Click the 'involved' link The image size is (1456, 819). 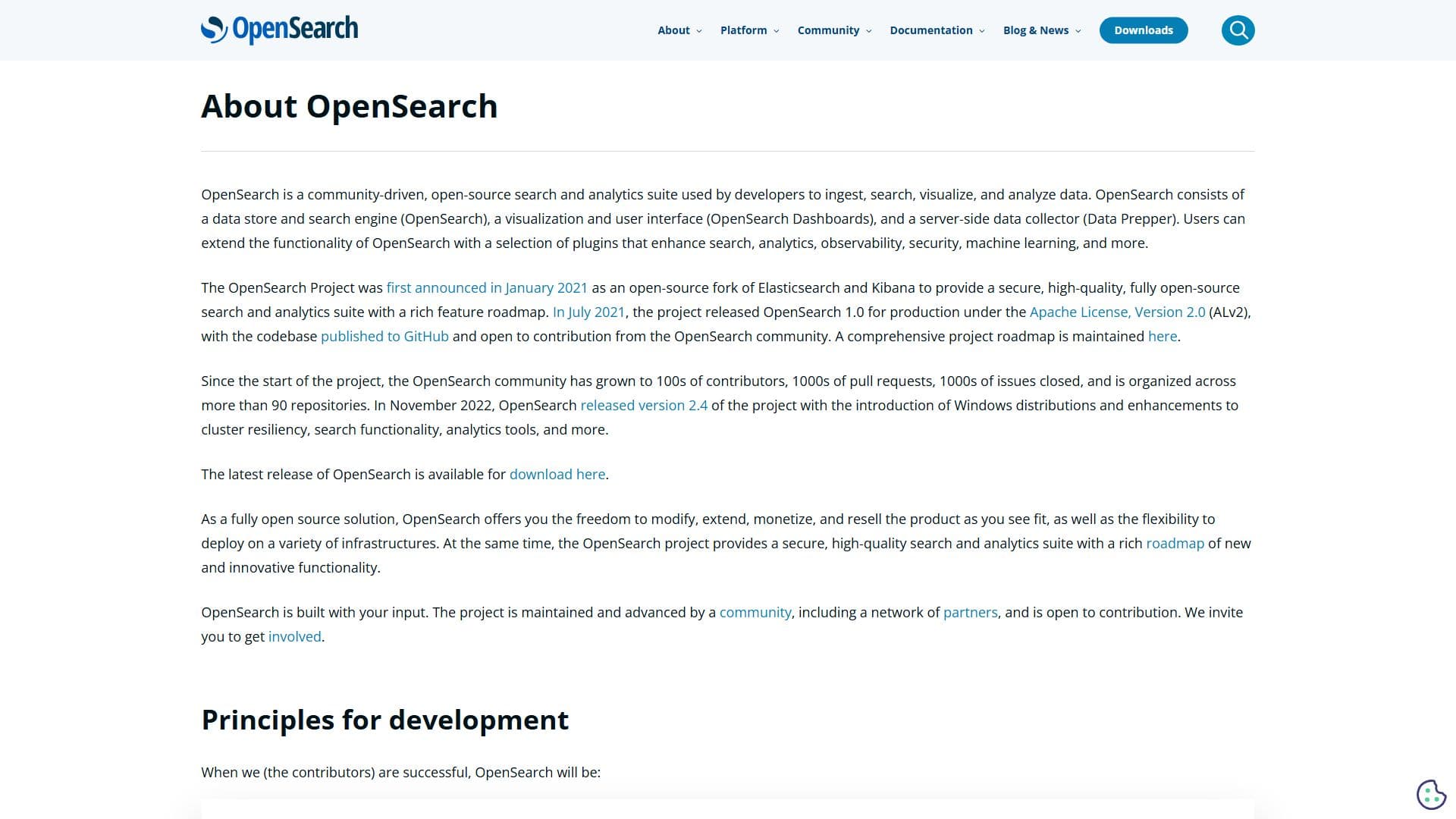tap(294, 637)
